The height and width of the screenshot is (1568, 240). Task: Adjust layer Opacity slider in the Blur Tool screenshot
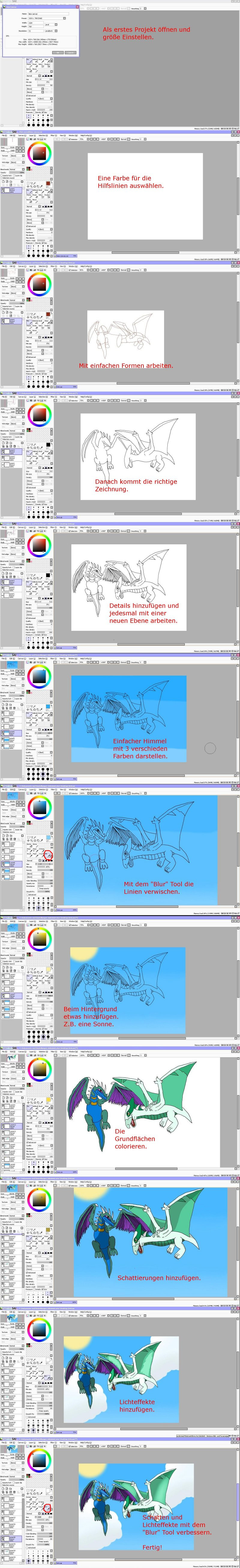[x=17, y=827]
